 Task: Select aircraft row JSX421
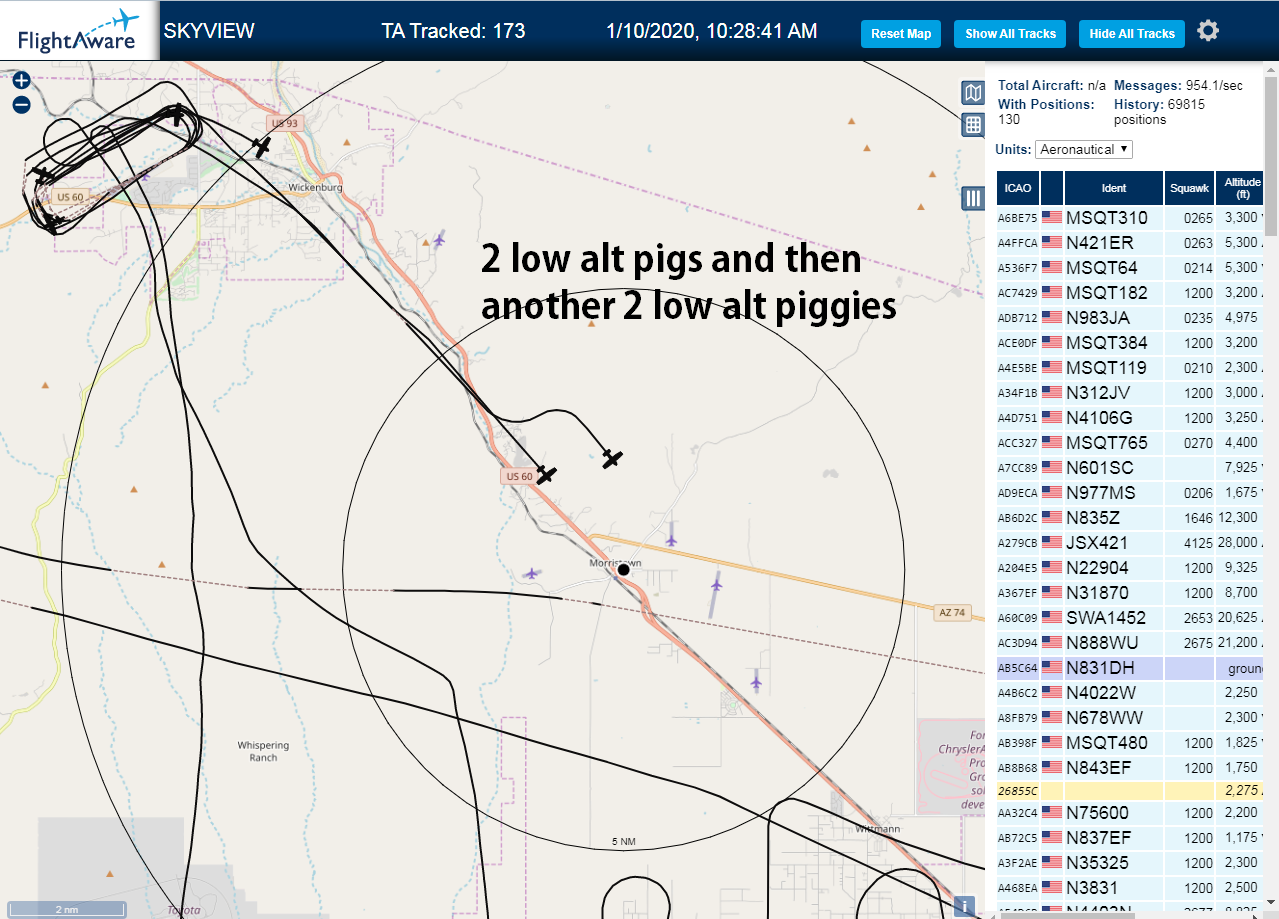(1130, 542)
